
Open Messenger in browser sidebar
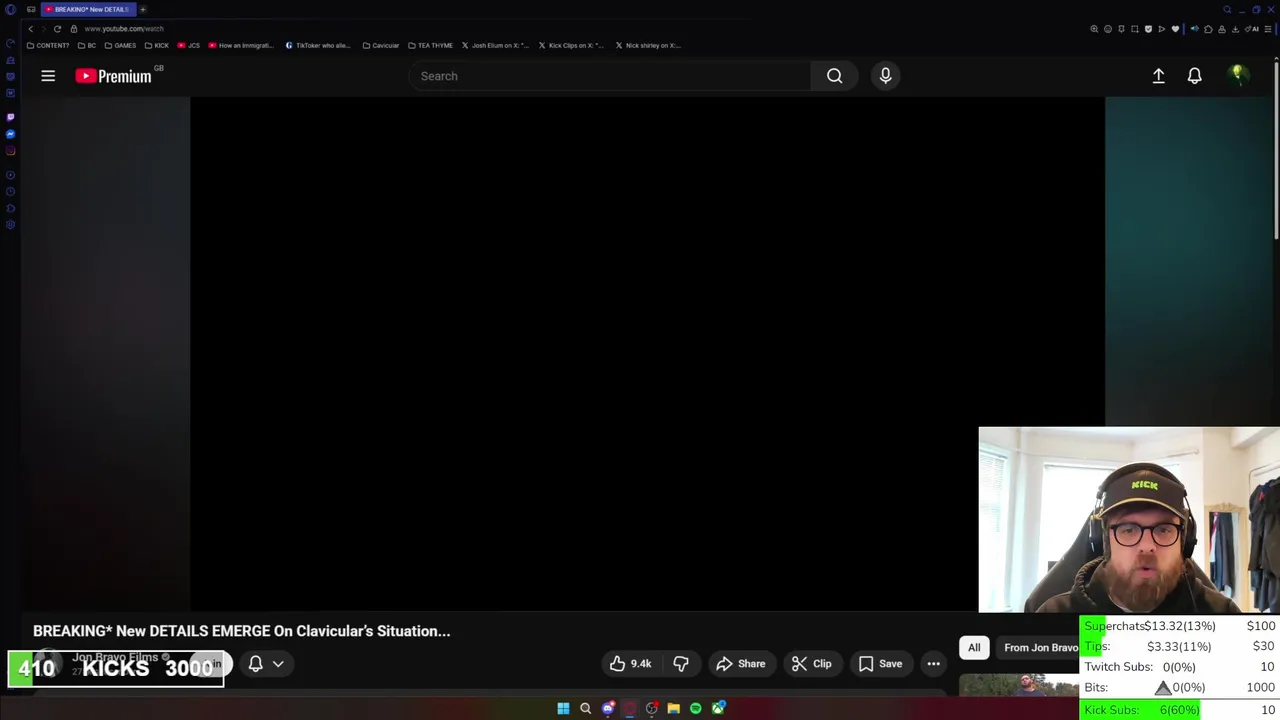tap(10, 134)
